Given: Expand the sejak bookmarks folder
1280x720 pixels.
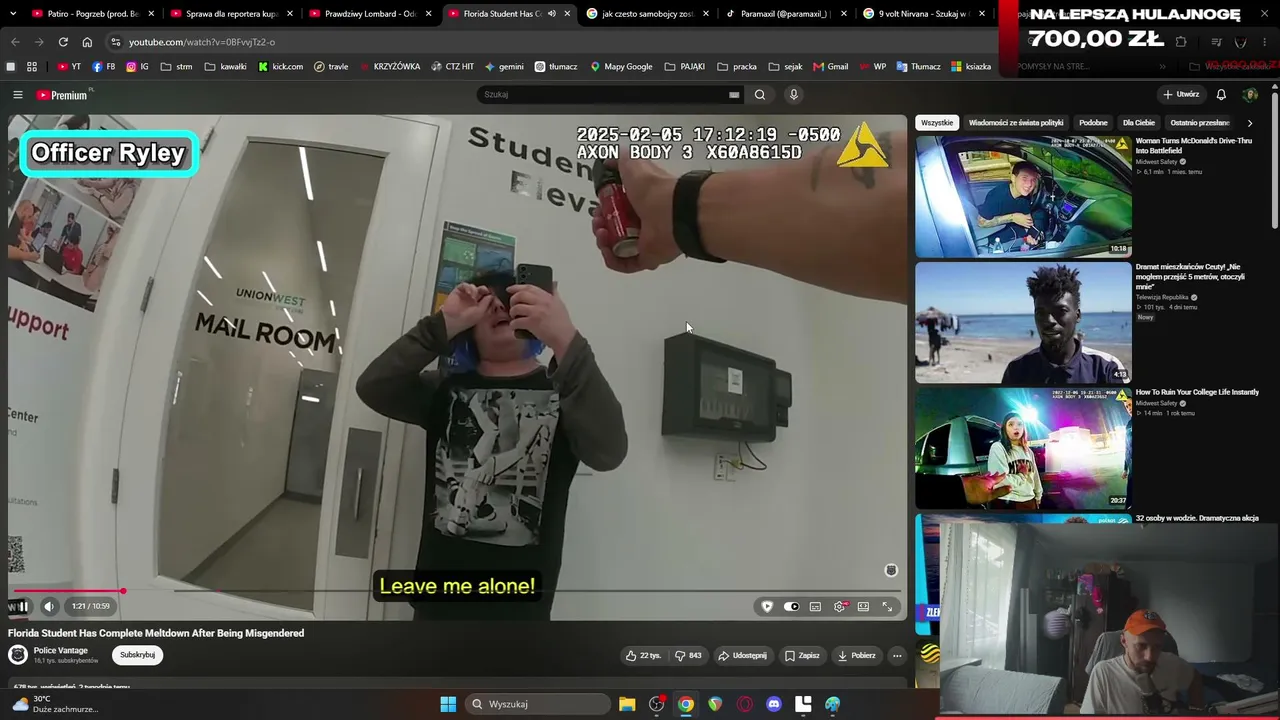Looking at the screenshot, I should point(786,67).
